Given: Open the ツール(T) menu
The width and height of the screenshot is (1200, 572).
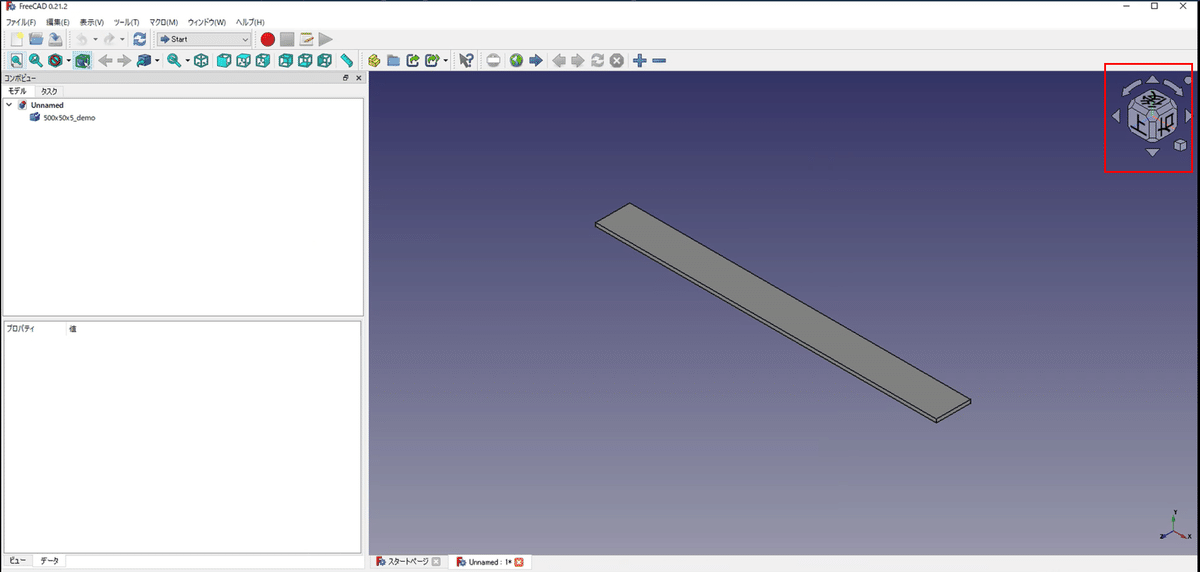Looking at the screenshot, I should coord(127,22).
